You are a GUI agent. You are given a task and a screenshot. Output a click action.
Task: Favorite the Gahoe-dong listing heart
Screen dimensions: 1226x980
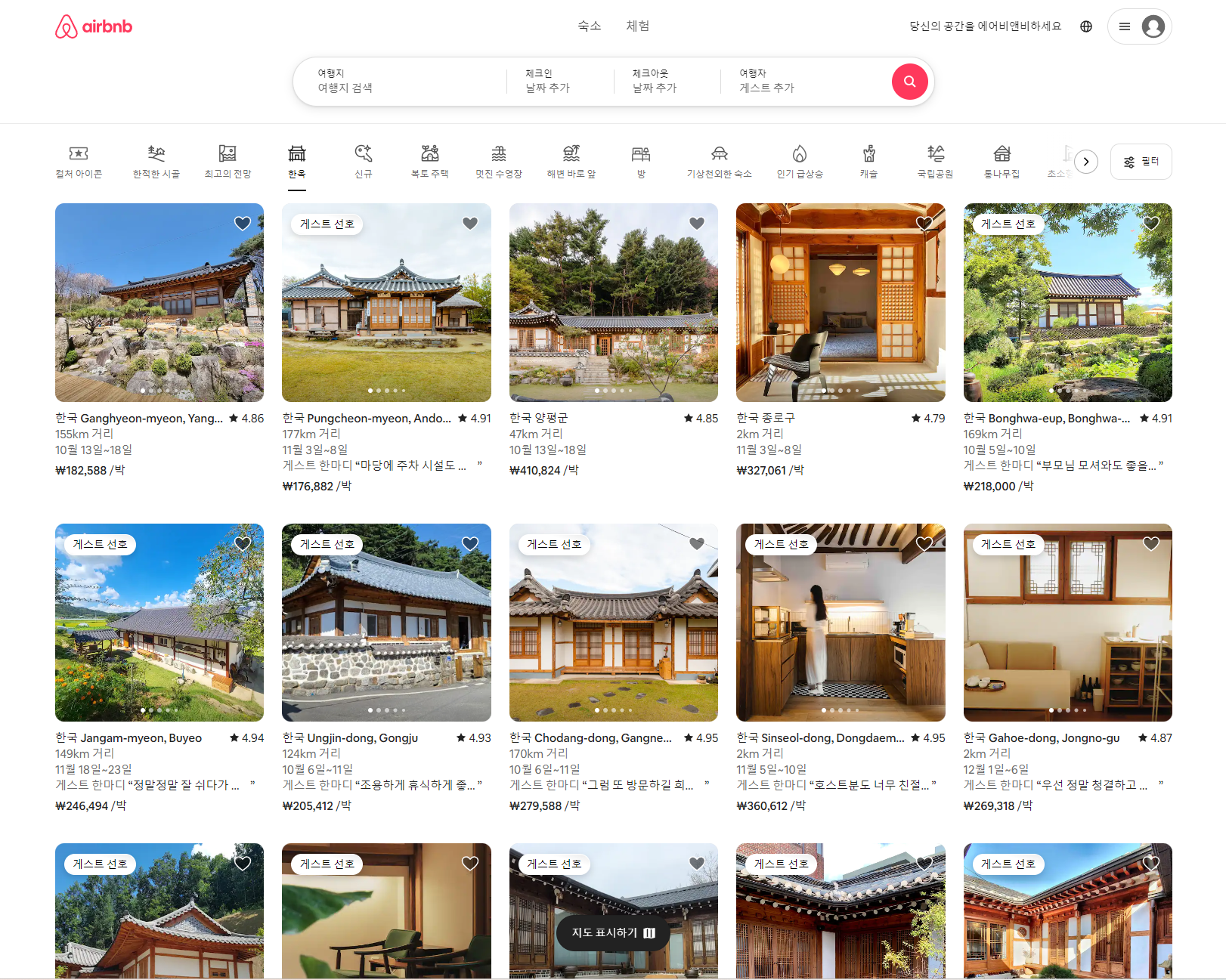coord(1151,544)
